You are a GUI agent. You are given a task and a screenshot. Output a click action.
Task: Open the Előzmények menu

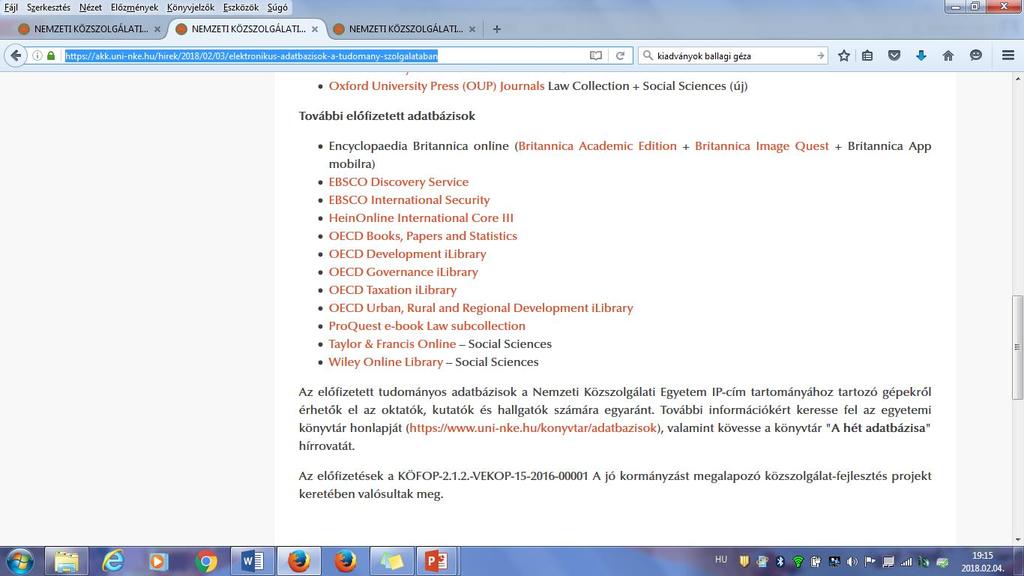click(135, 7)
